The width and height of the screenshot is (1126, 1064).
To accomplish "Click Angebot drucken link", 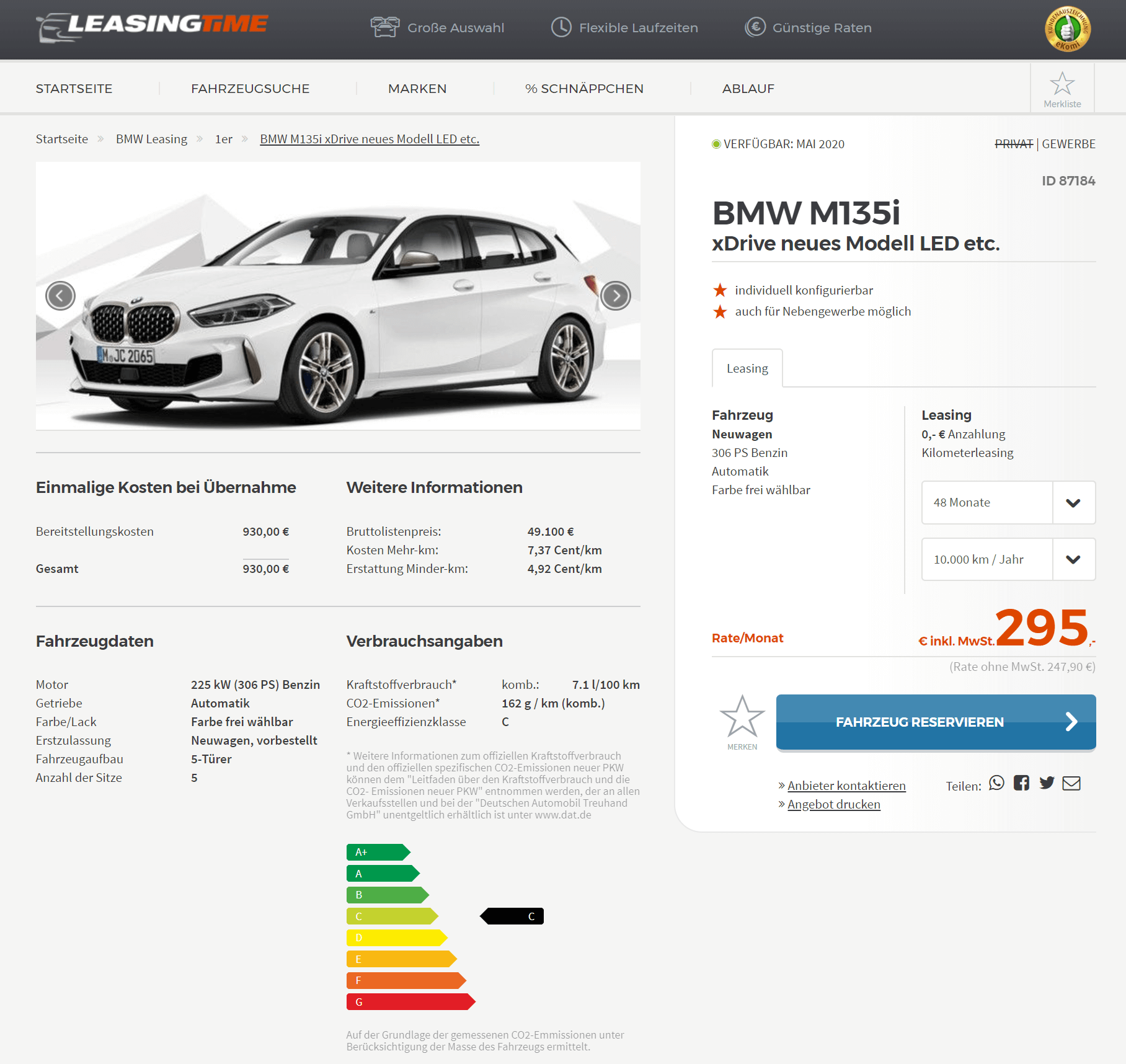I will 834,804.
